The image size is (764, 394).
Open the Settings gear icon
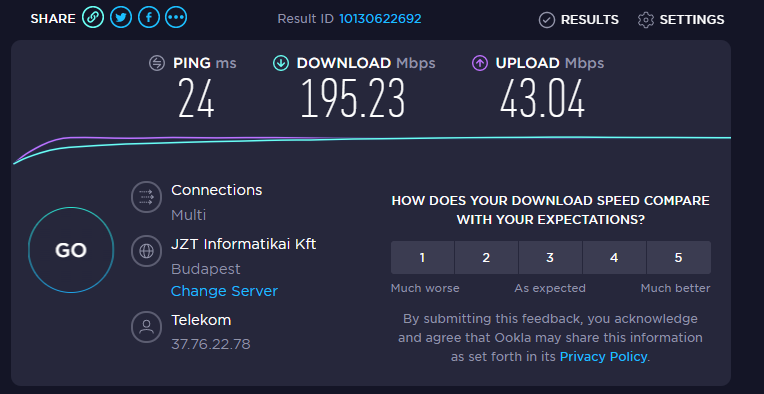click(x=646, y=20)
